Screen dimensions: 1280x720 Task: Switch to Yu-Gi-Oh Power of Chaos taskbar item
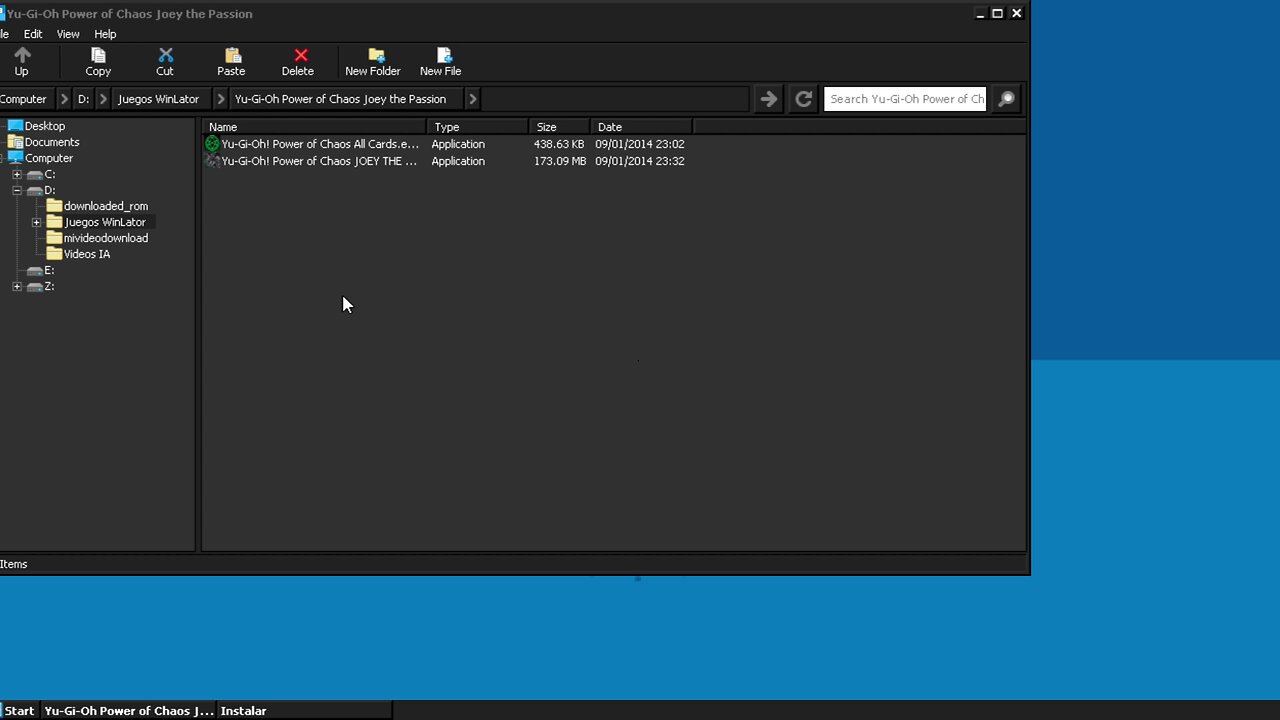point(129,711)
